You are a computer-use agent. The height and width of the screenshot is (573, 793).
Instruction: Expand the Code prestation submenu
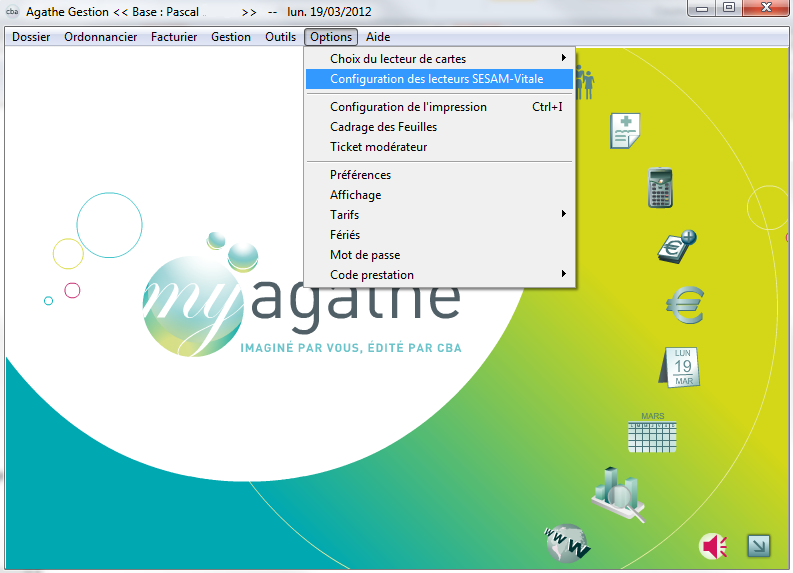point(439,275)
